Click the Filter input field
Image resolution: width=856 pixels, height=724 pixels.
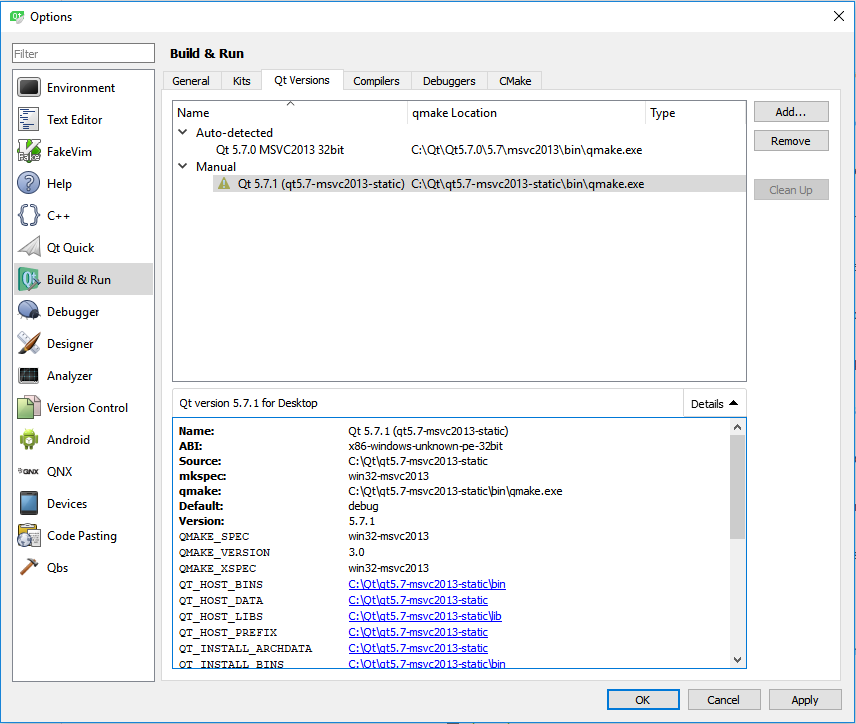[84, 54]
